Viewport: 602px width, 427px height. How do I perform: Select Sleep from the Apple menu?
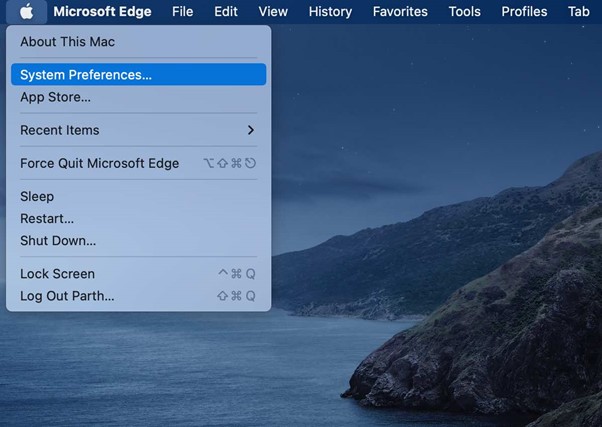(139, 196)
